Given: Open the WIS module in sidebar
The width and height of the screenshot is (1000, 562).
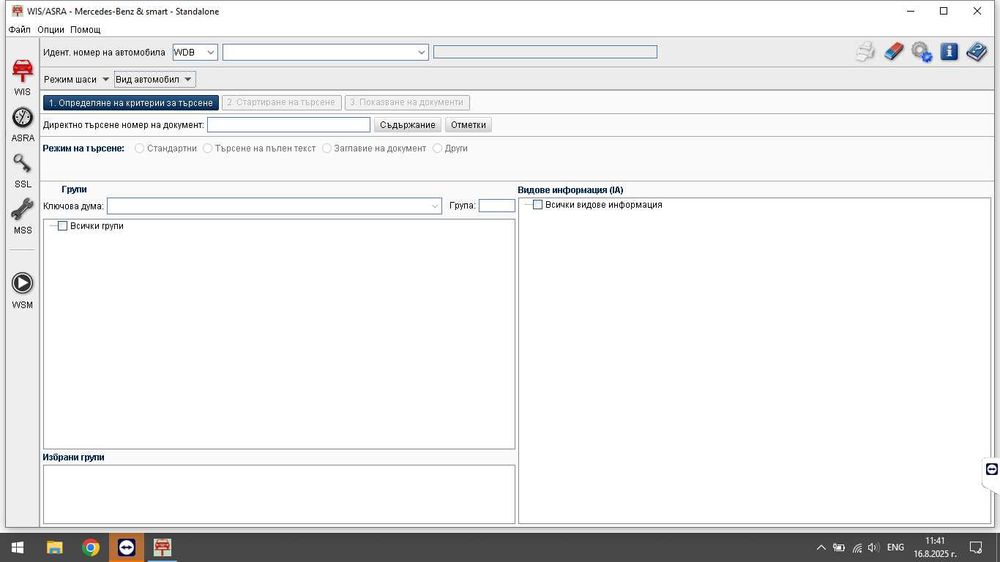Looking at the screenshot, I should (x=22, y=77).
